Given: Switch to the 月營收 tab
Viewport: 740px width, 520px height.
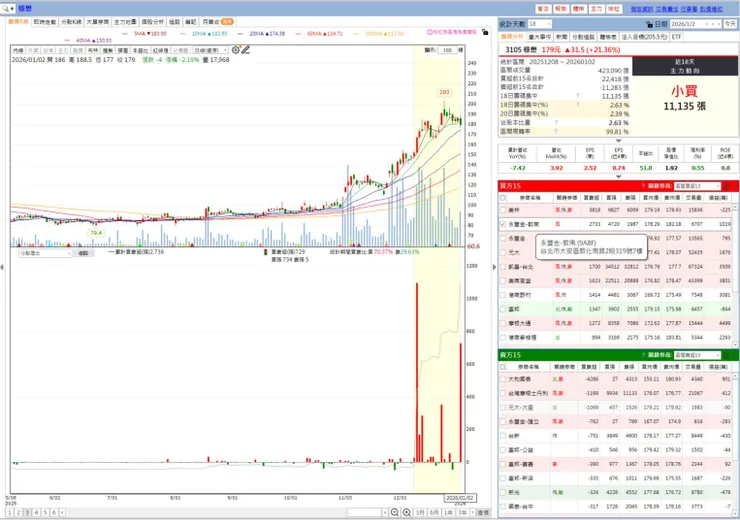Looking at the screenshot, I should 218,22.
